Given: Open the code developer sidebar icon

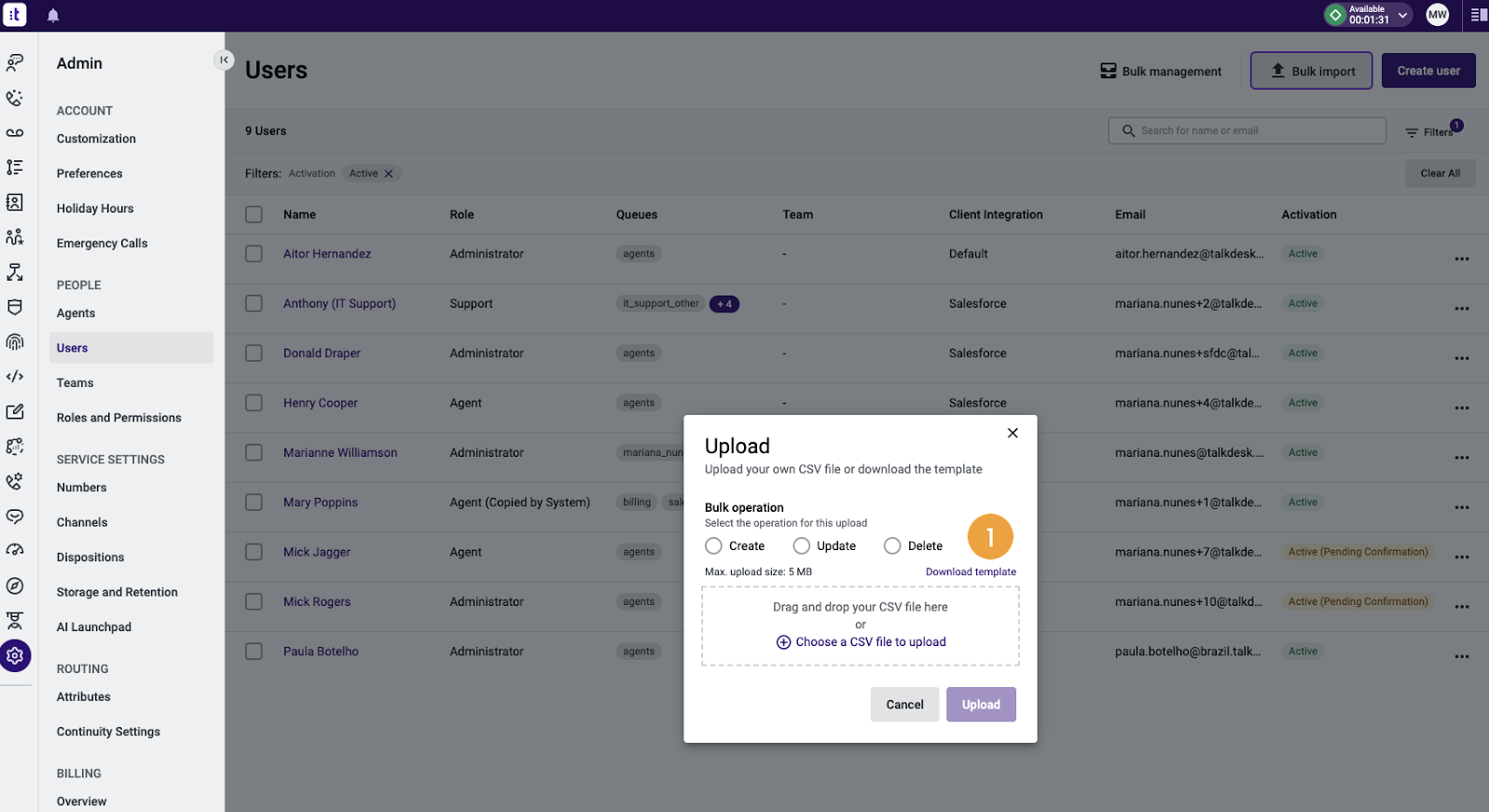Looking at the screenshot, I should pos(15,377).
